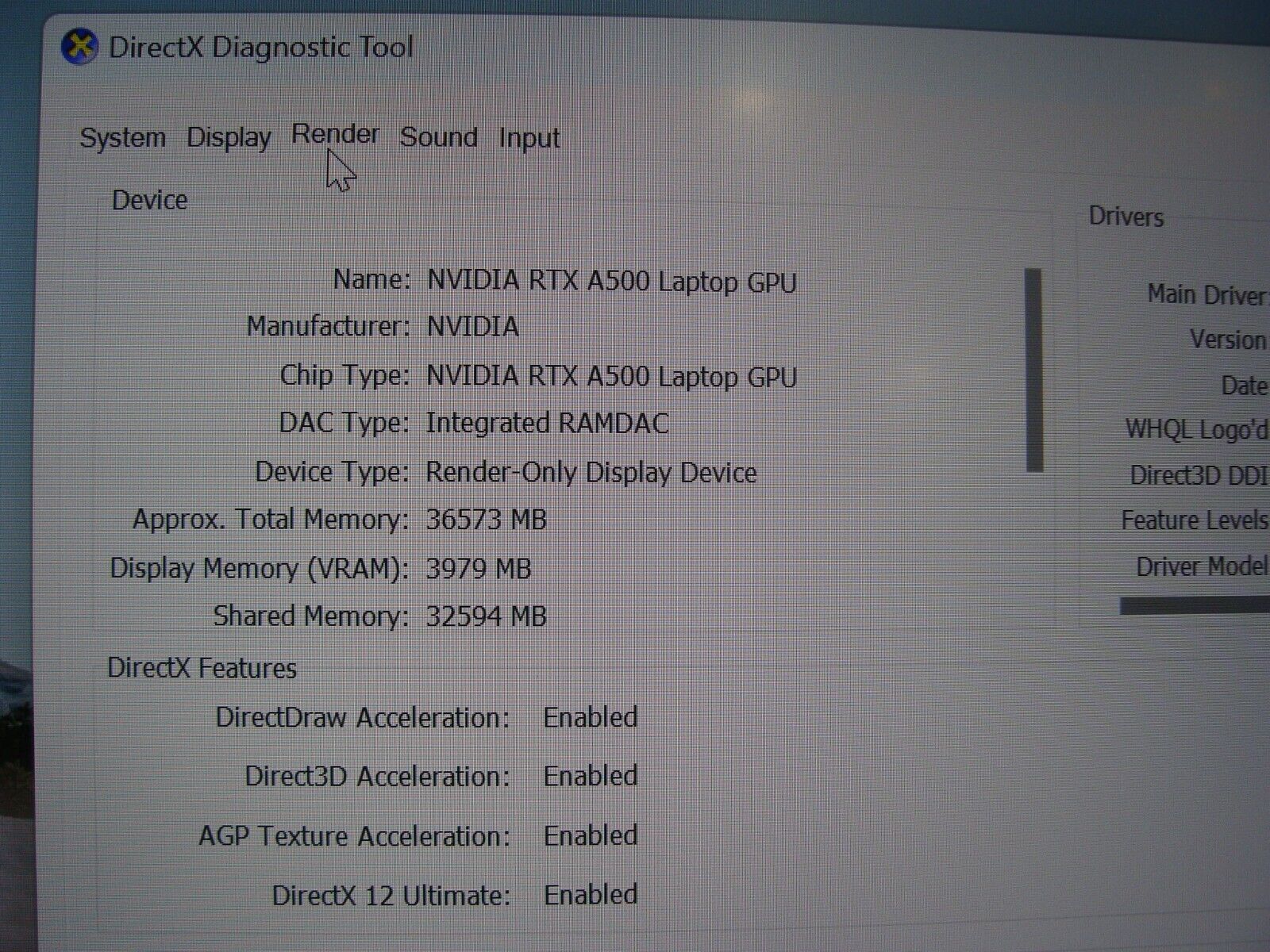Screen dimensions: 1270x952
Task: Click the DirectDraw Acceleration Enabled status
Action: [x=591, y=717]
